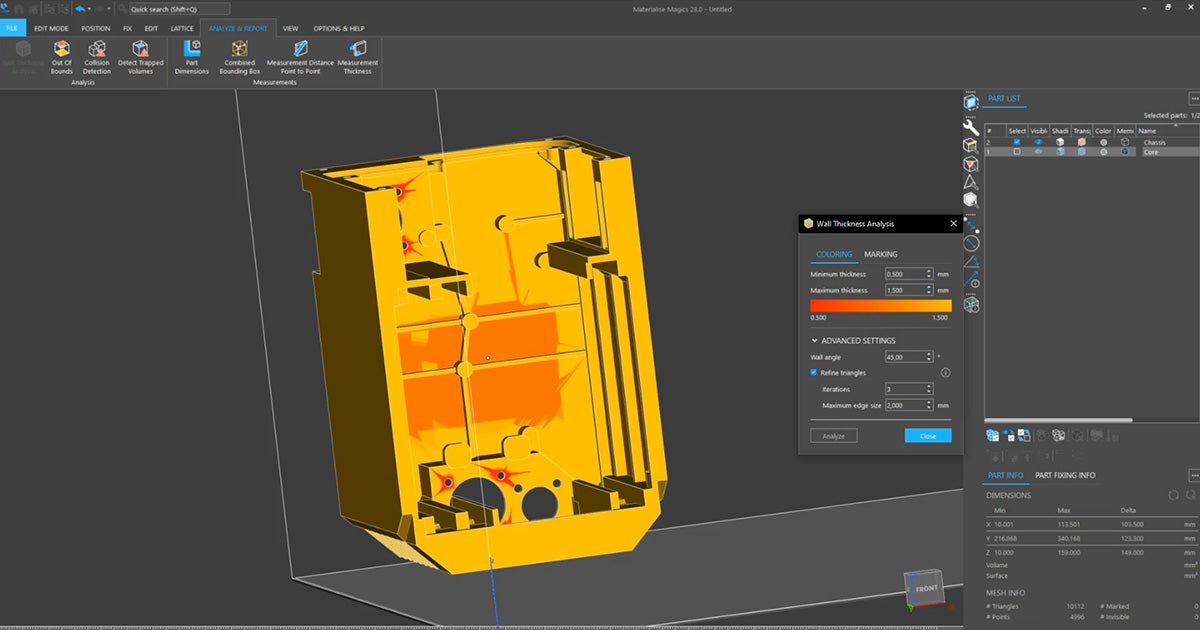Viewport: 1200px width, 630px height.
Task: Collapse the Advanced Settings section
Action: click(x=814, y=340)
